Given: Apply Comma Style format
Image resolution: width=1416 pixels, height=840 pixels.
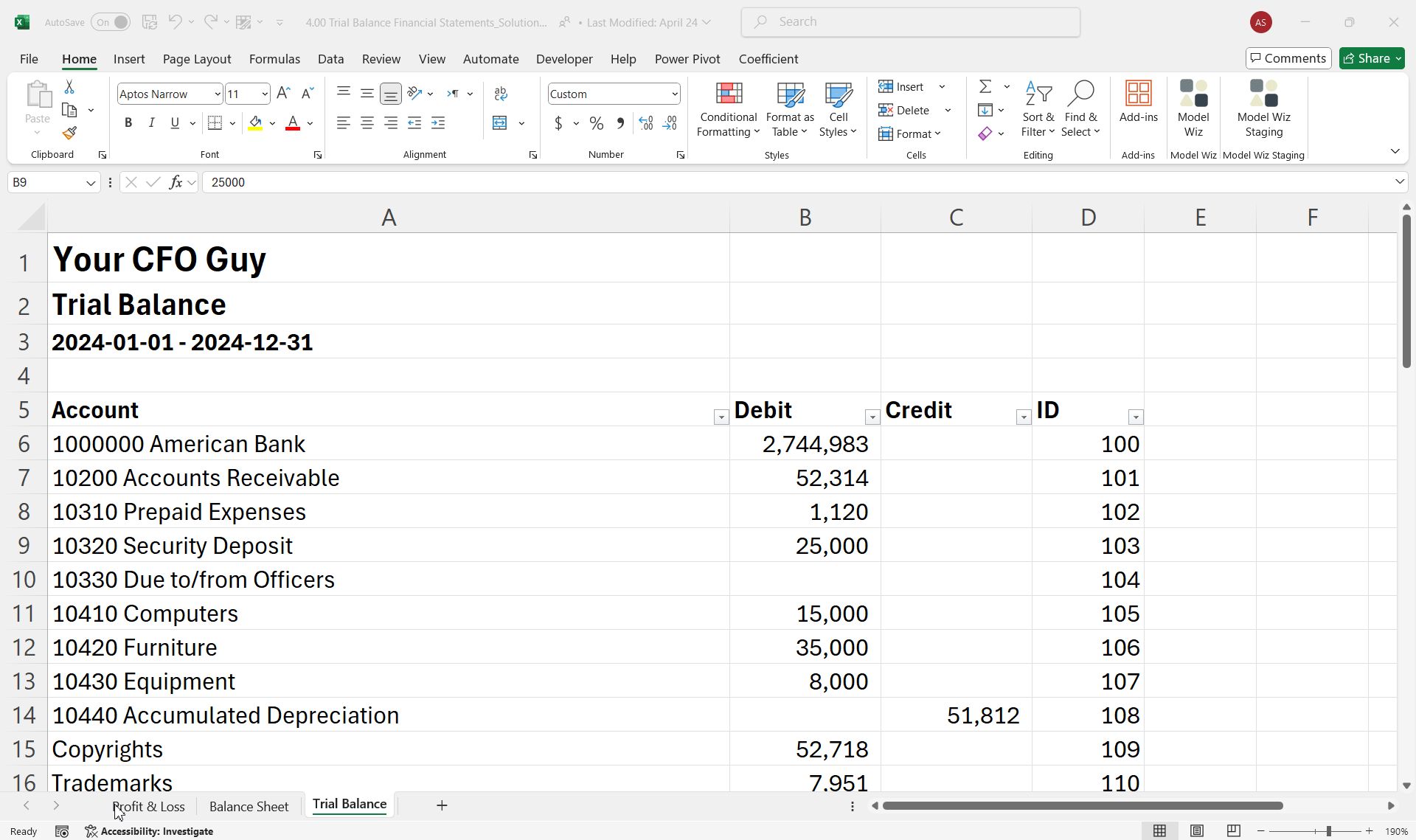Looking at the screenshot, I should (620, 123).
